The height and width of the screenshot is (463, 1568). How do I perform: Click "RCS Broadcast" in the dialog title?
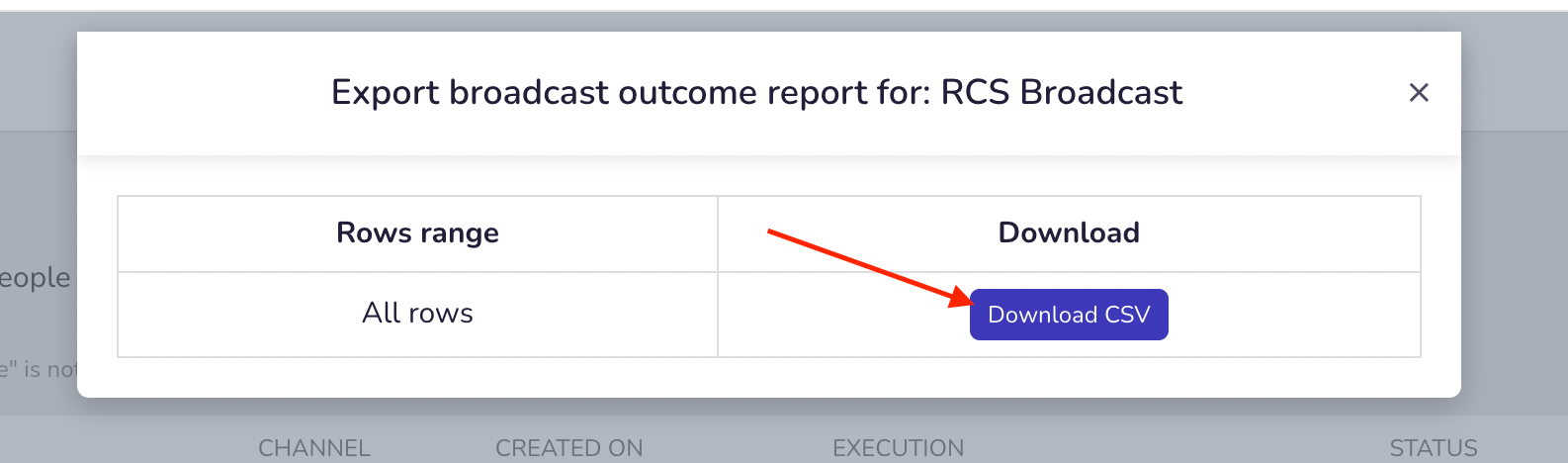1062,92
